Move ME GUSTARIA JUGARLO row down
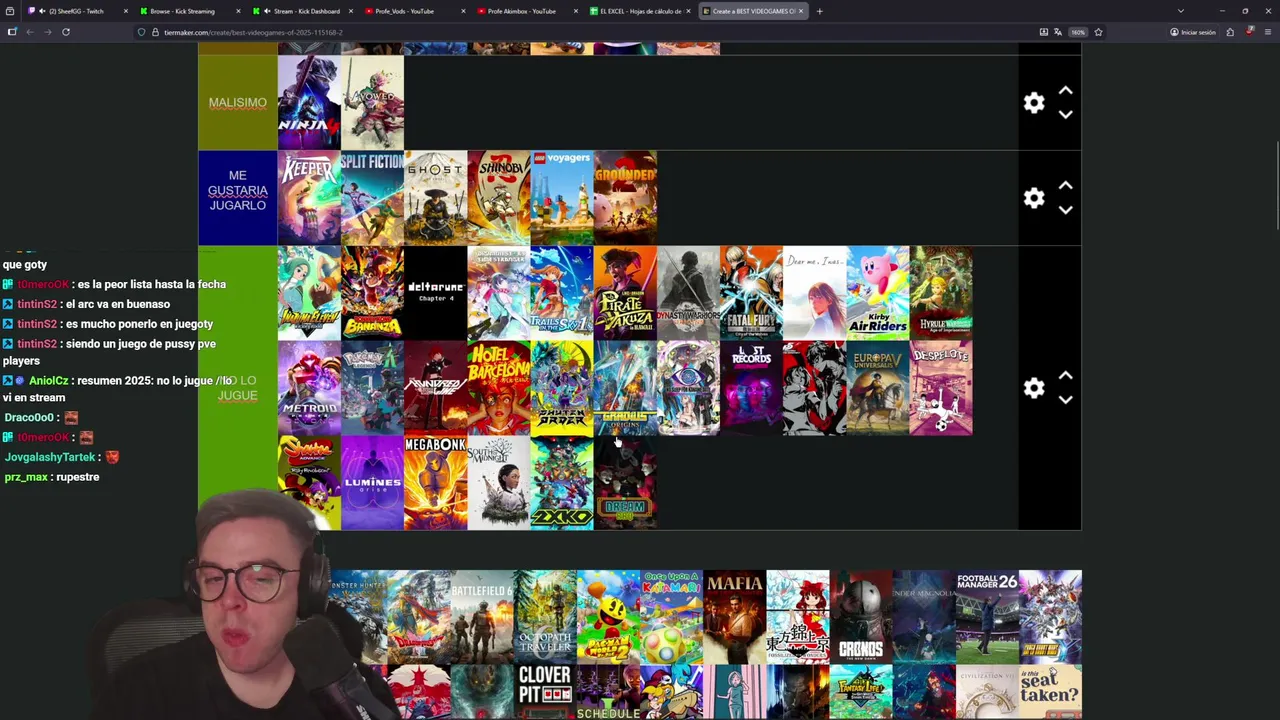This screenshot has width=1280, height=720. point(1066,210)
